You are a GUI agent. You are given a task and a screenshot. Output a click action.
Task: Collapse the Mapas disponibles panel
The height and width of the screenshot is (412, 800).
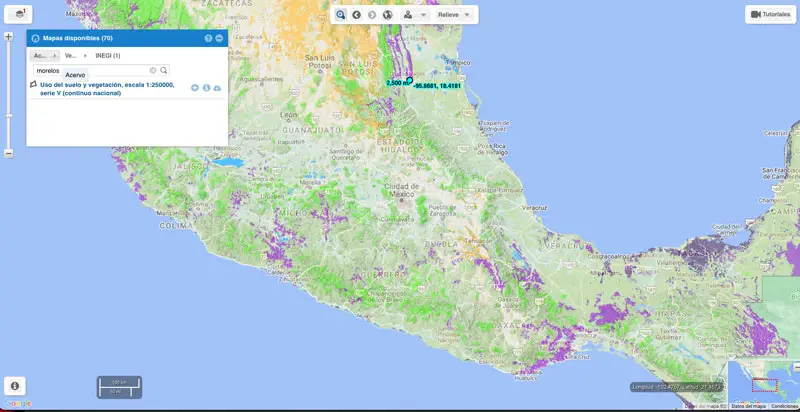tap(219, 38)
